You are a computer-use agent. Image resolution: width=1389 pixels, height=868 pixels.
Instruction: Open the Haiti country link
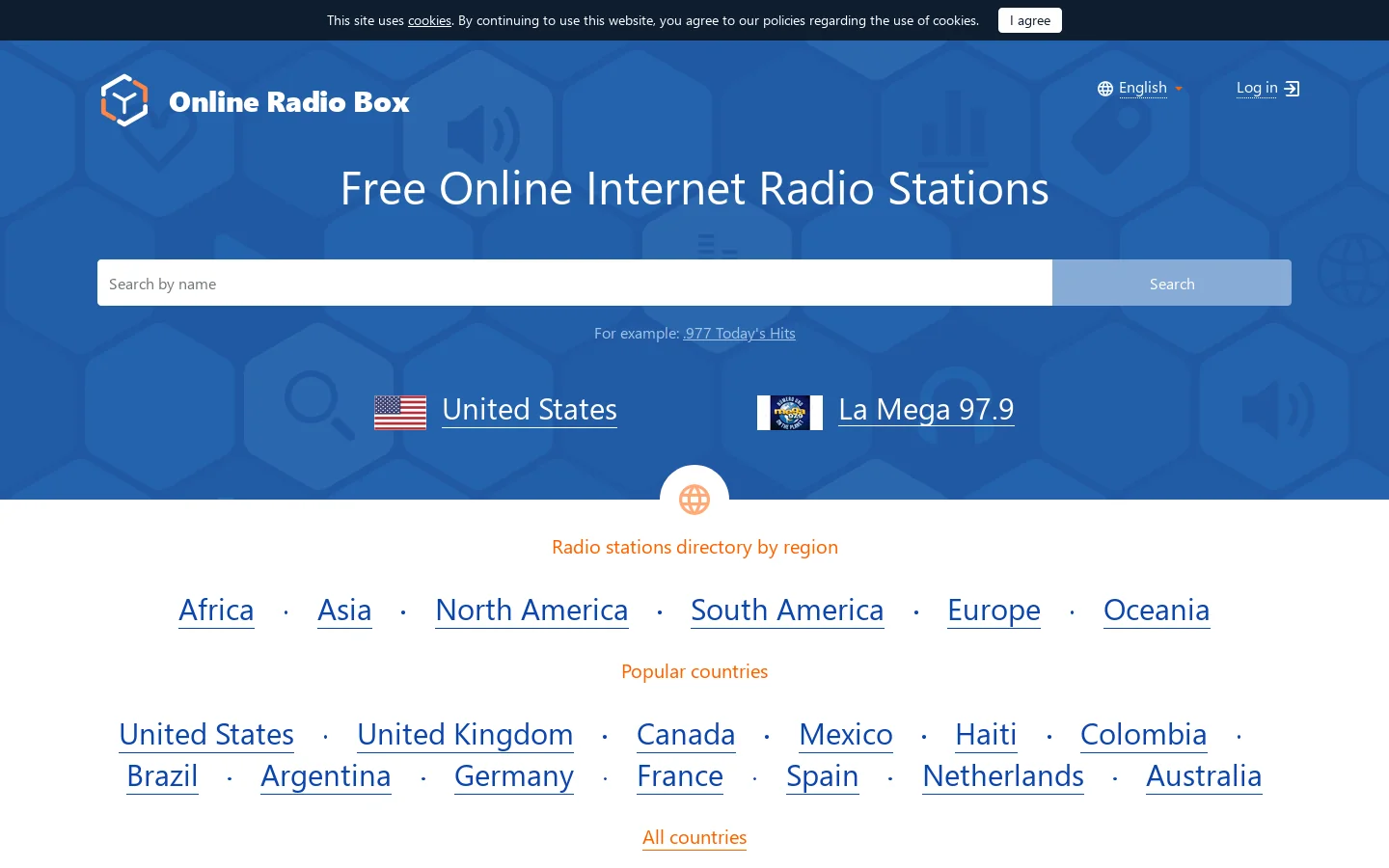coord(986,734)
